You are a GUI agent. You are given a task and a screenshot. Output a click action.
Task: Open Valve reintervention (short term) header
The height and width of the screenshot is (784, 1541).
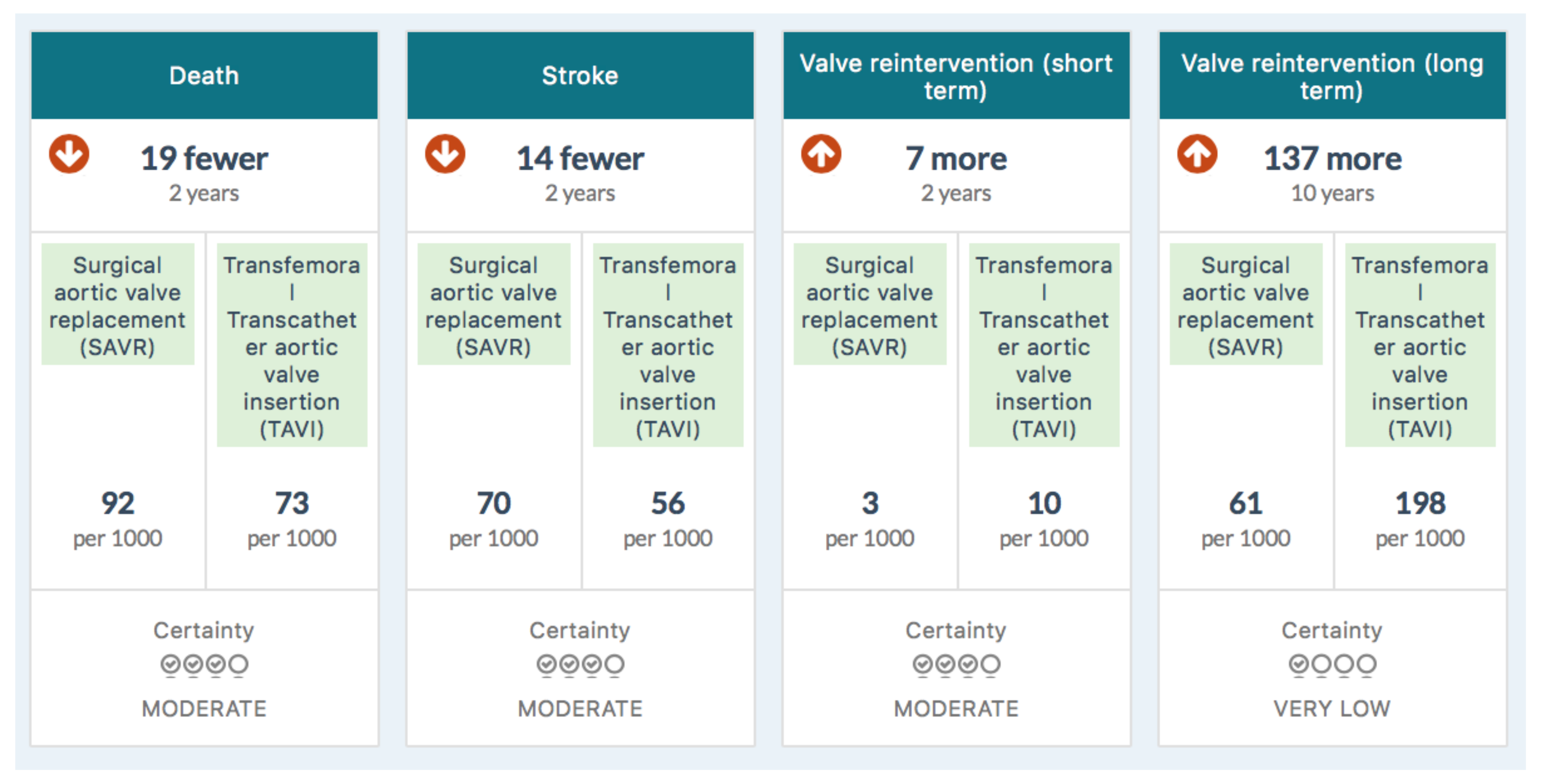coord(956,76)
